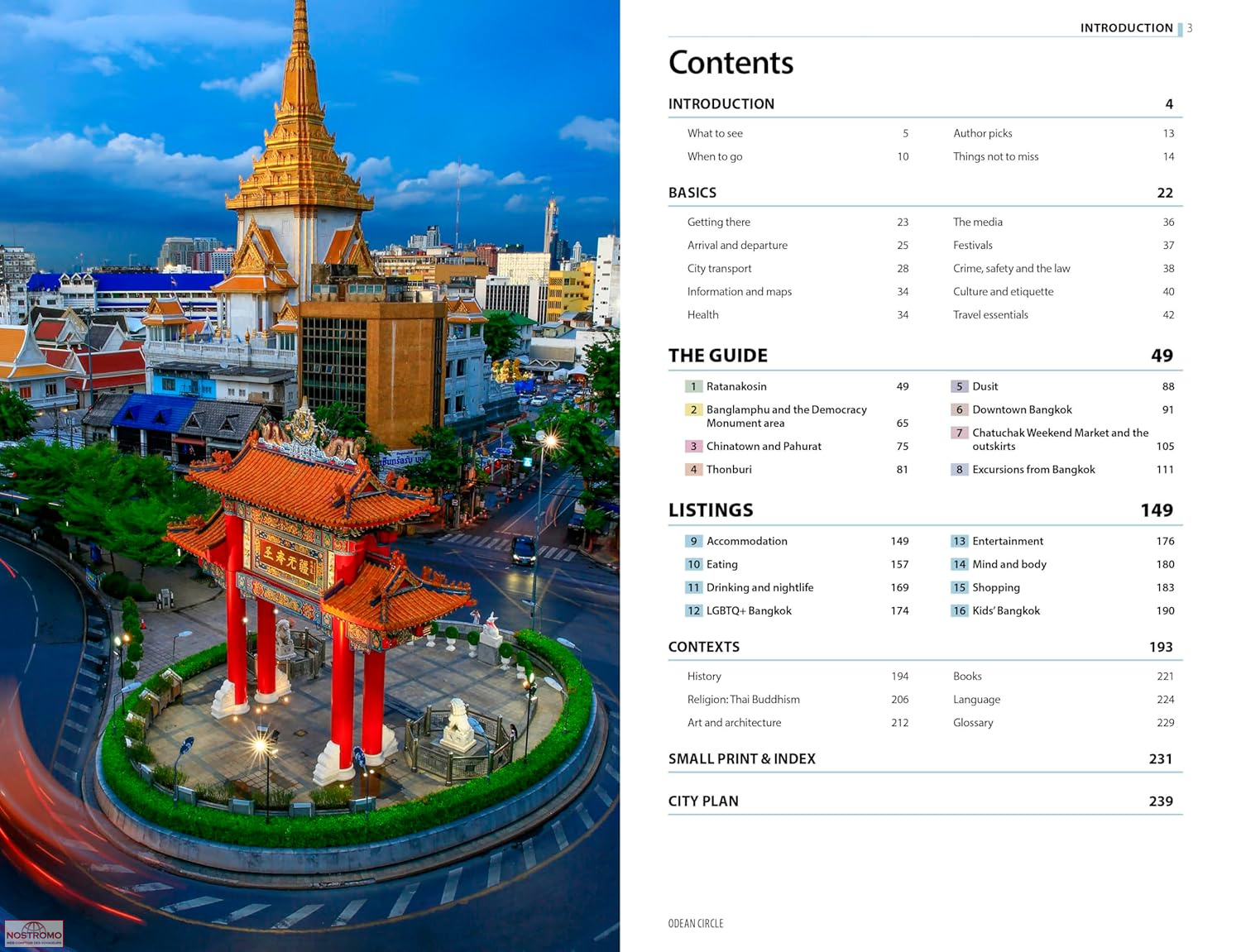Select THE GUIDE section heading
The height and width of the screenshot is (952, 1241).
click(x=718, y=356)
